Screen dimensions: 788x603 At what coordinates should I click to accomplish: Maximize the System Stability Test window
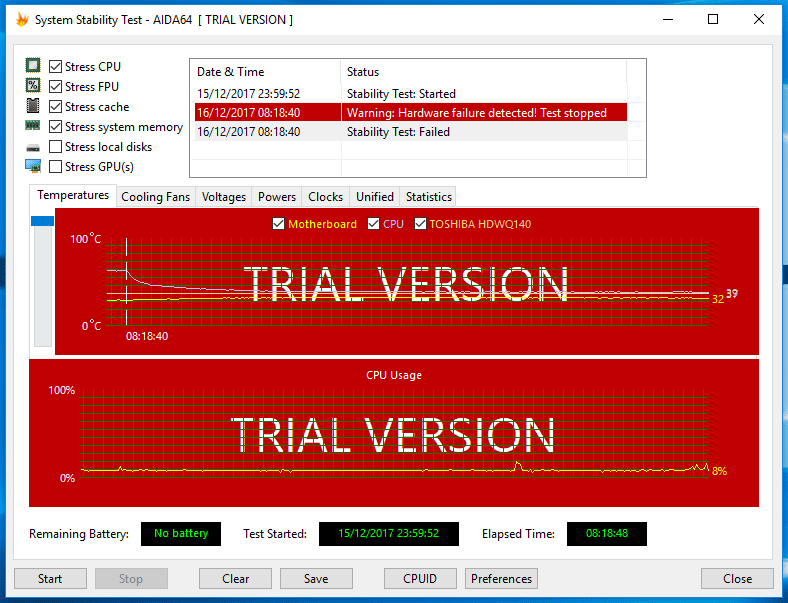(713, 20)
